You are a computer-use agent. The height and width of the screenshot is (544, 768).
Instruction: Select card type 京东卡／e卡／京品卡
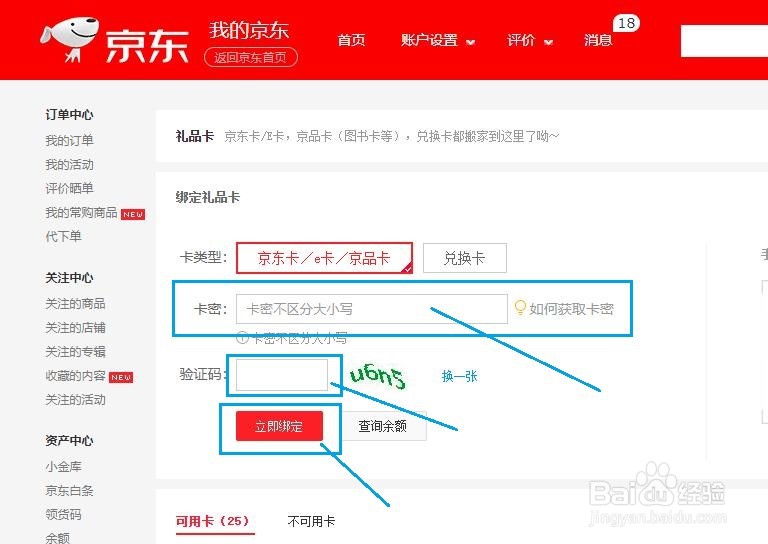coord(324,258)
